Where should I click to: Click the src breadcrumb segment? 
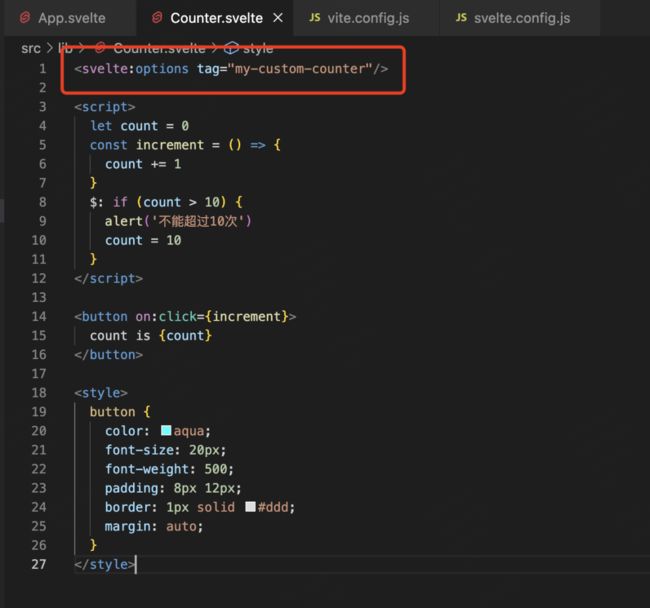tap(31, 48)
